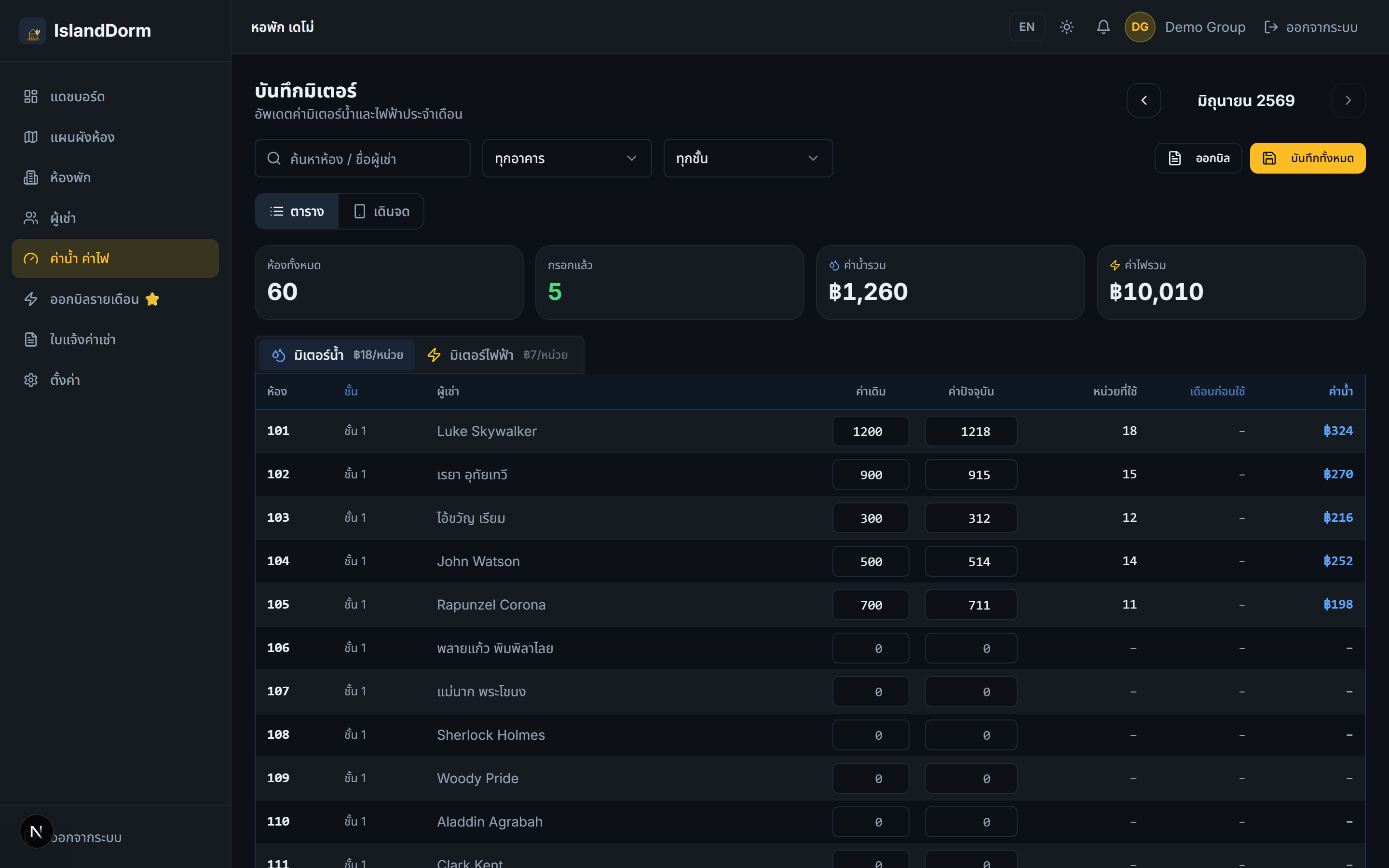Click the ออกบิล issue bill button
The width and height of the screenshot is (1389, 868).
click(1198, 158)
